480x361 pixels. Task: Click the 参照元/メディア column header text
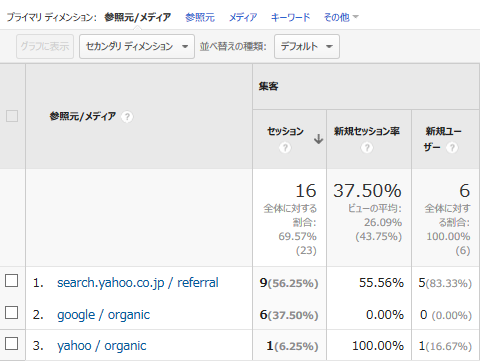click(x=83, y=116)
